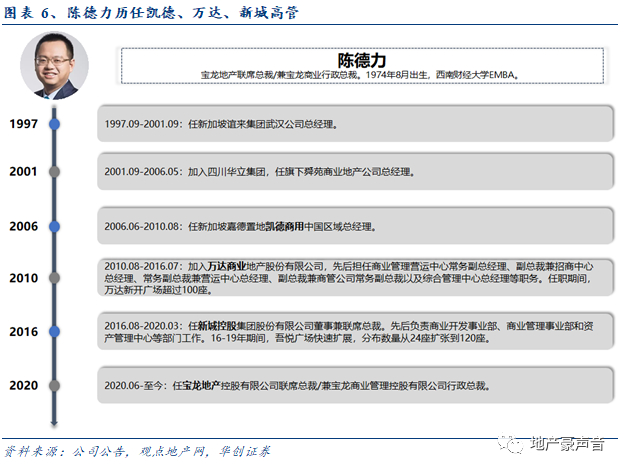Click the entry 2016.08-2020.03 新城控股

[355, 331]
